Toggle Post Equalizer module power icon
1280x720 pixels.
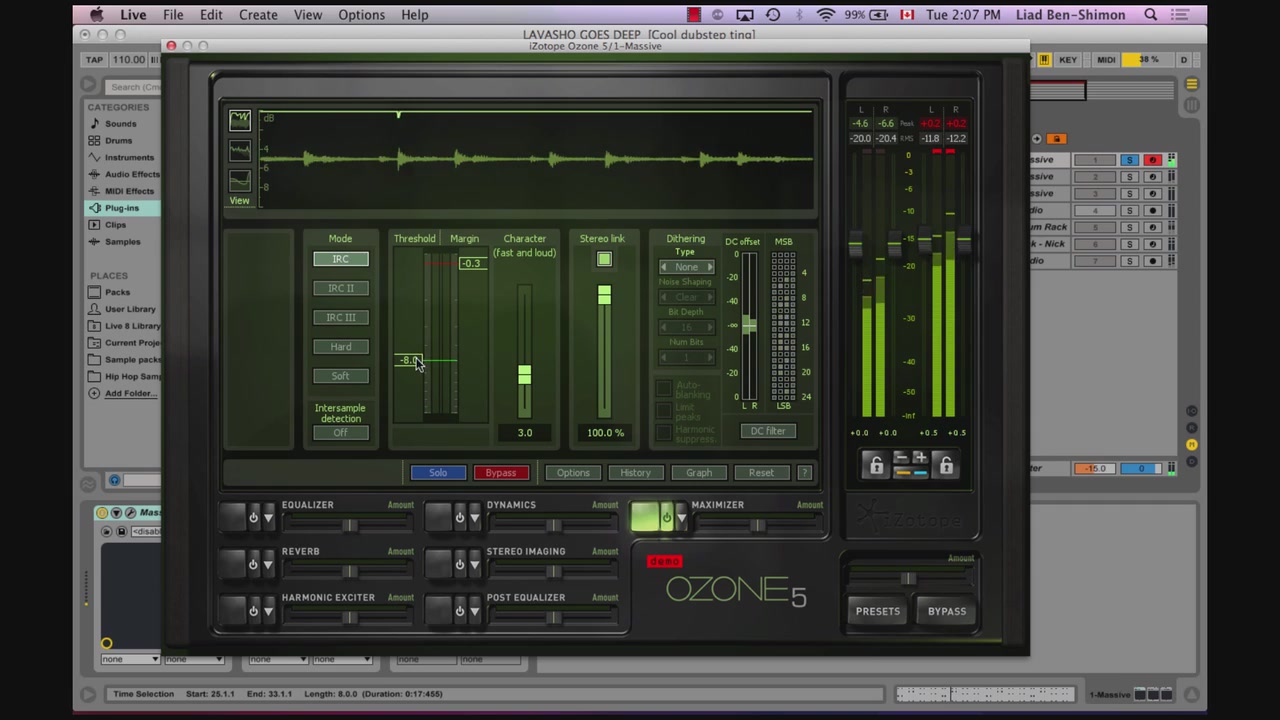pyautogui.click(x=459, y=610)
